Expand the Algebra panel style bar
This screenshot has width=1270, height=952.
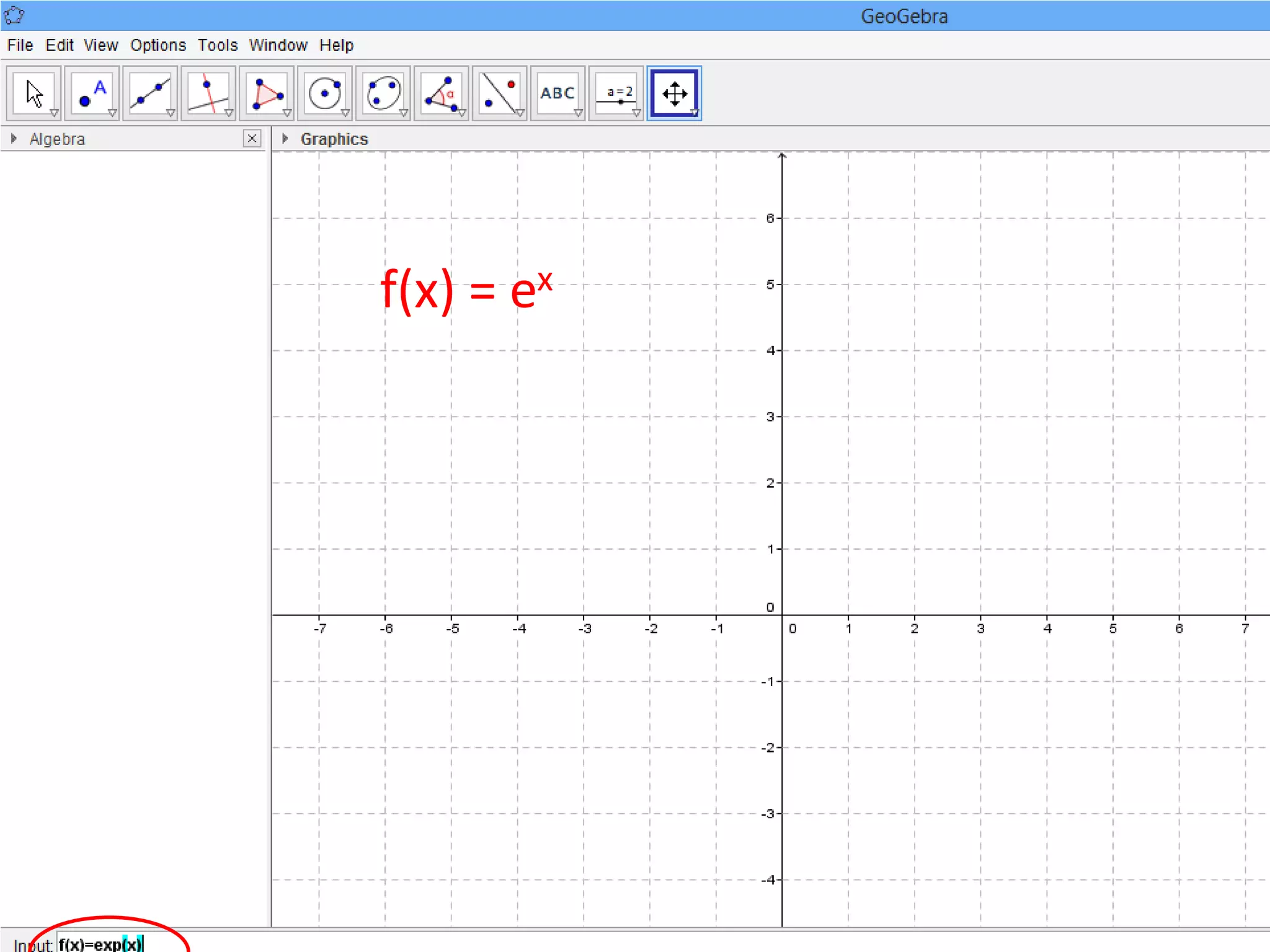click(x=14, y=139)
